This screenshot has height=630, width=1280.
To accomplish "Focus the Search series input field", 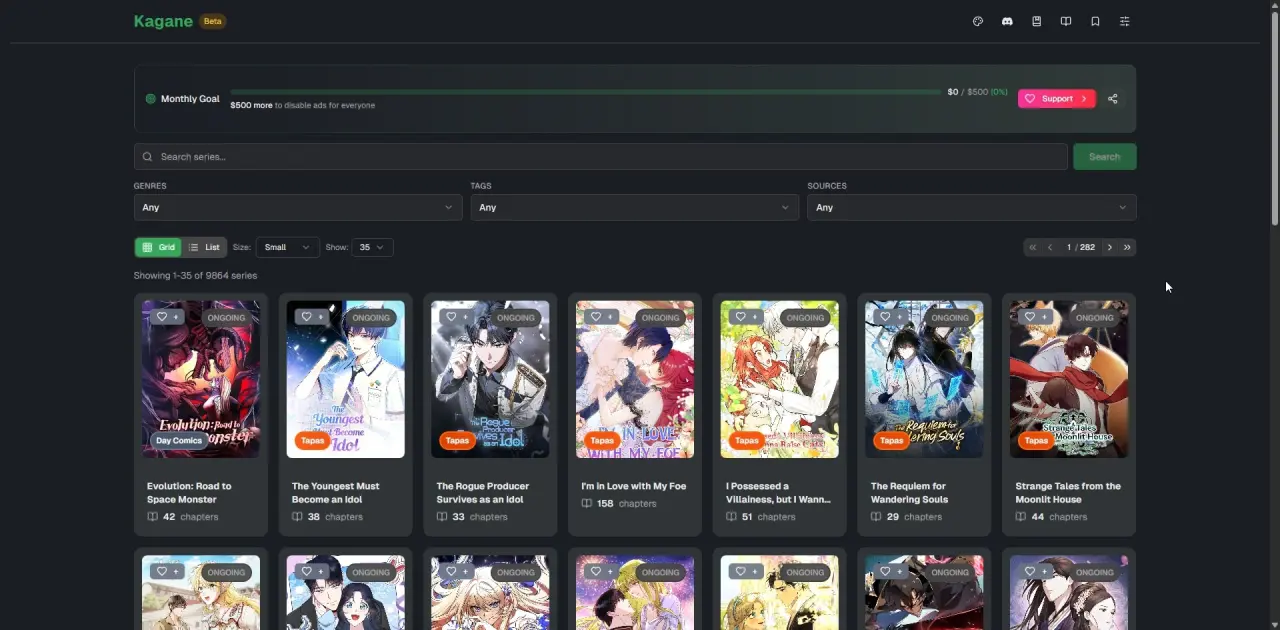I will pyautogui.click(x=601, y=157).
